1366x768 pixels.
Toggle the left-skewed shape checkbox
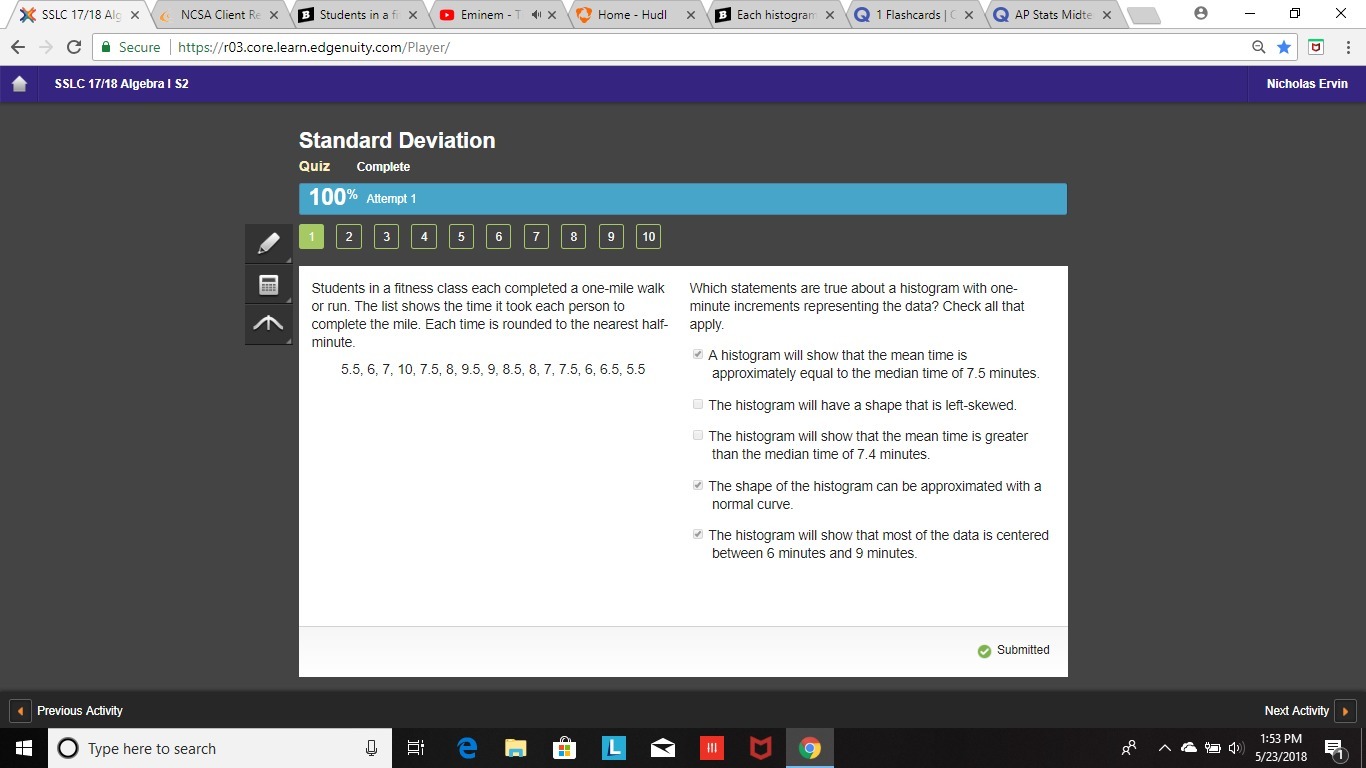tap(698, 405)
